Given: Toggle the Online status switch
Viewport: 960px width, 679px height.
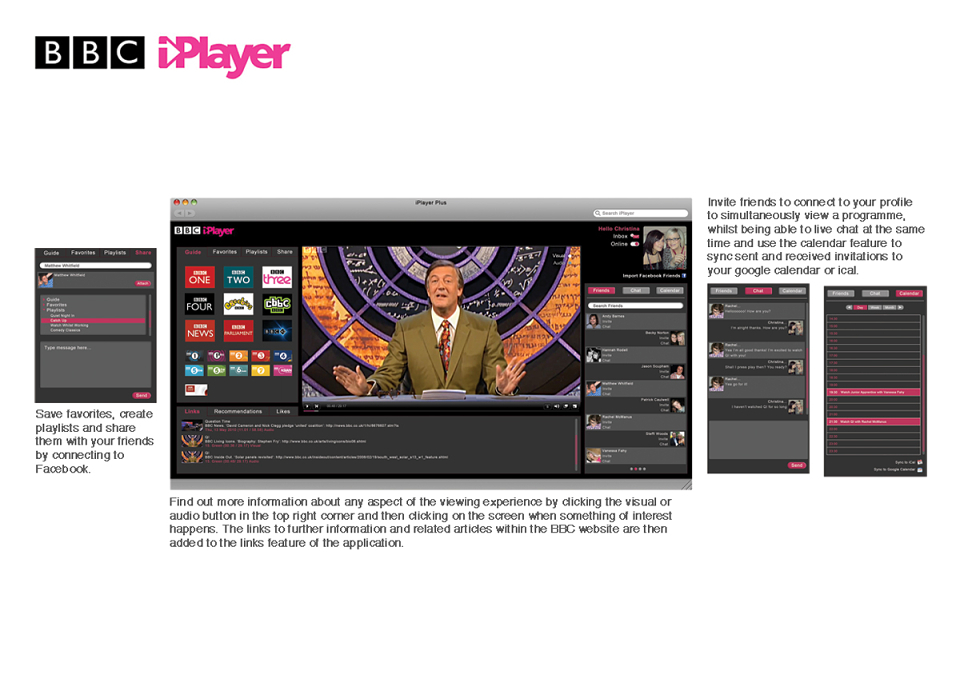Looking at the screenshot, I should [635, 244].
